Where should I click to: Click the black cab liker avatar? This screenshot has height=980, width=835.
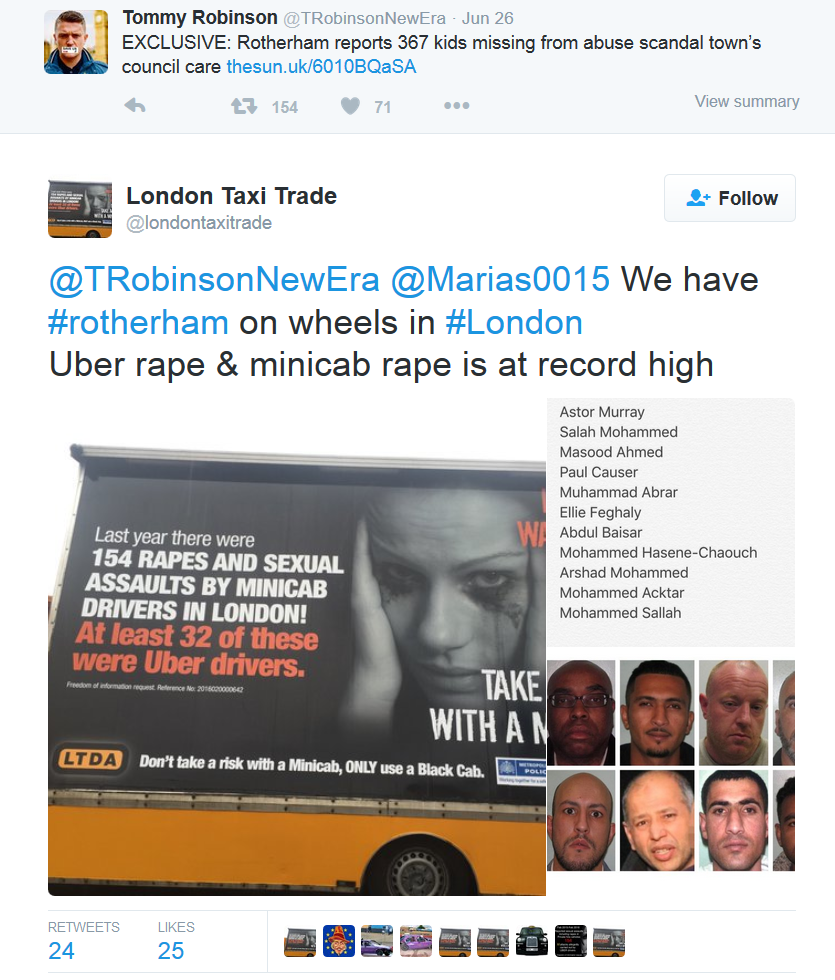532,941
